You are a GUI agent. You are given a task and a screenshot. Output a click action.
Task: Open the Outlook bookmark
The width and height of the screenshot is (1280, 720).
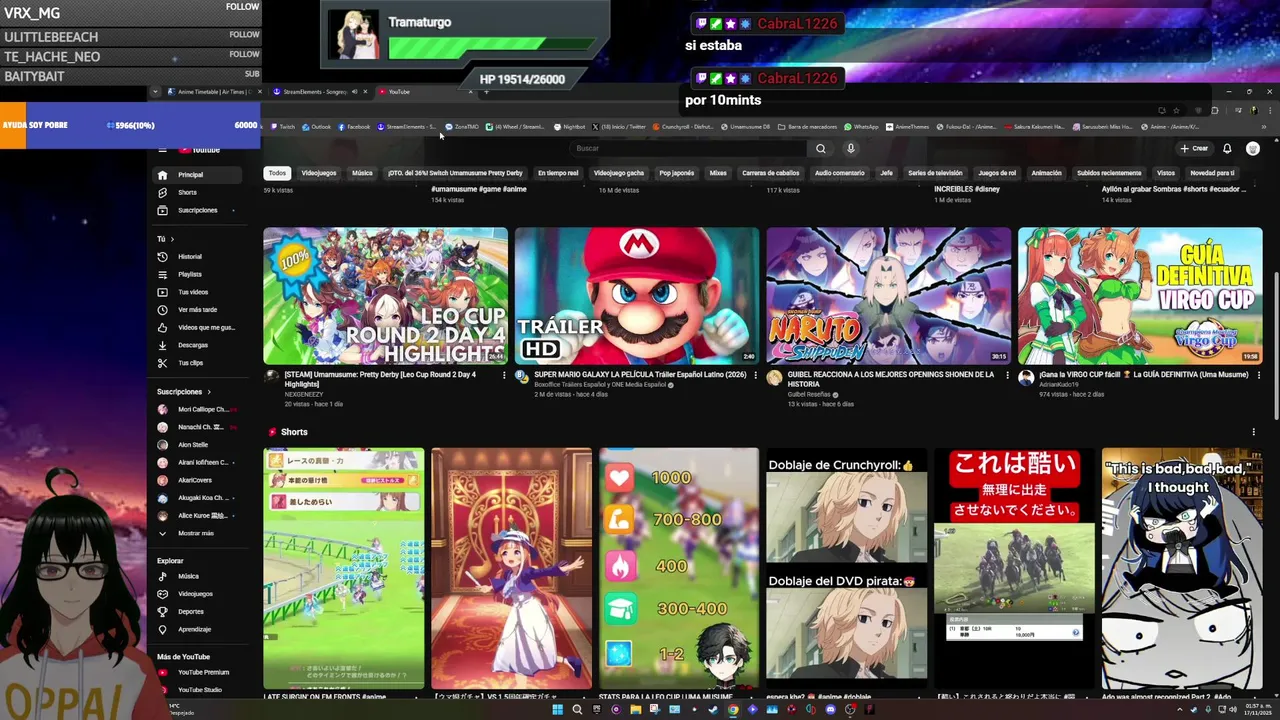point(316,127)
